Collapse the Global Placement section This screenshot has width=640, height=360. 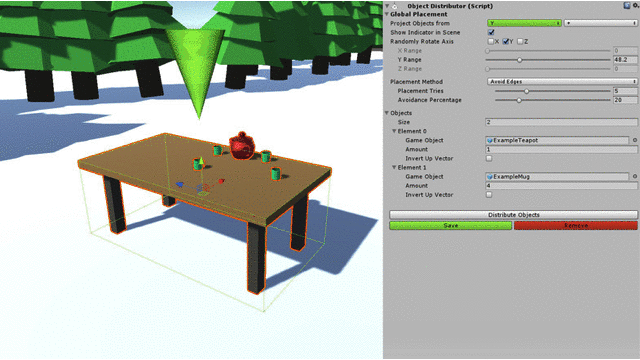tap(387, 14)
